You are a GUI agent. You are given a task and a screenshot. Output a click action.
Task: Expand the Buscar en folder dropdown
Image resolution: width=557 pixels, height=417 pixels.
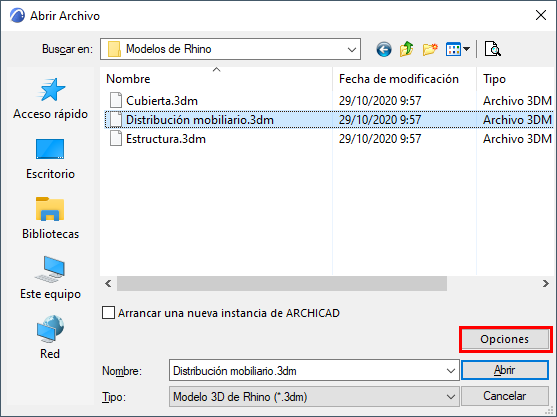click(x=352, y=49)
